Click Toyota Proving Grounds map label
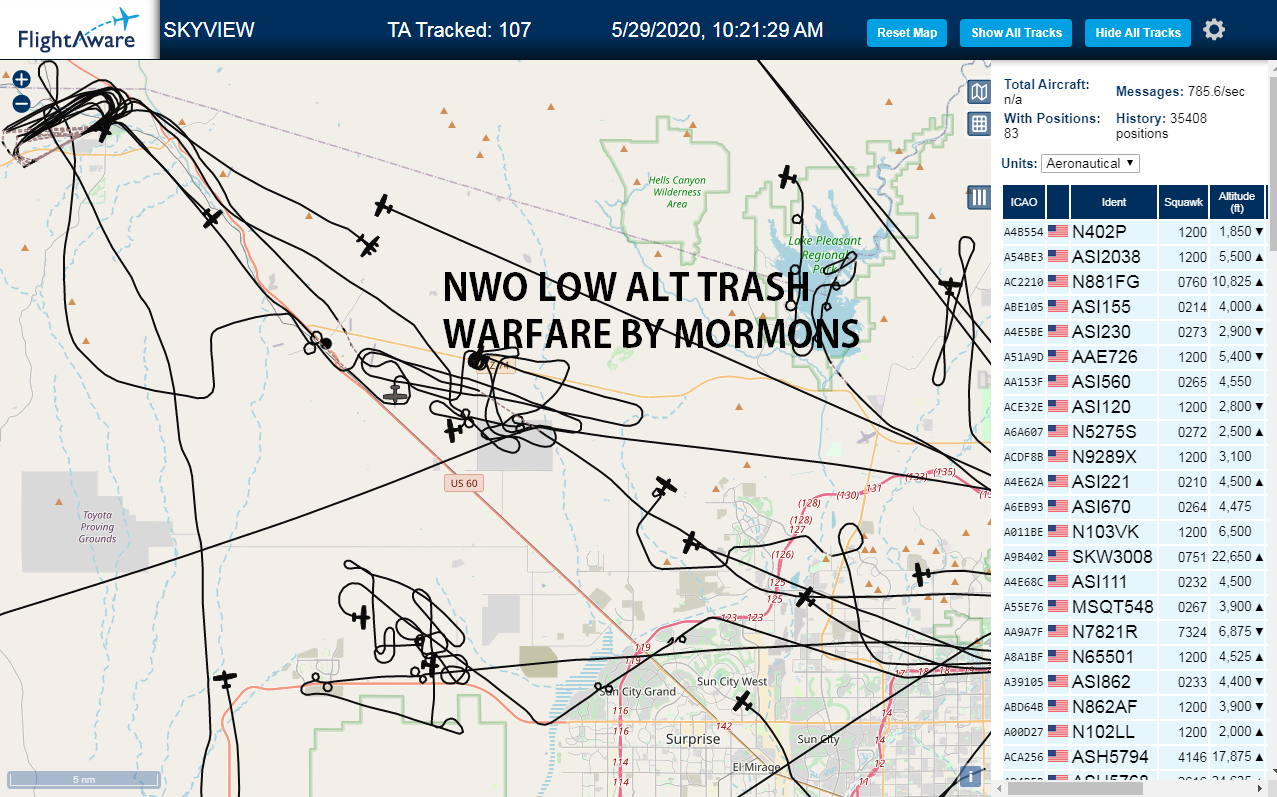The height and width of the screenshot is (797, 1277). pyautogui.click(x=98, y=527)
